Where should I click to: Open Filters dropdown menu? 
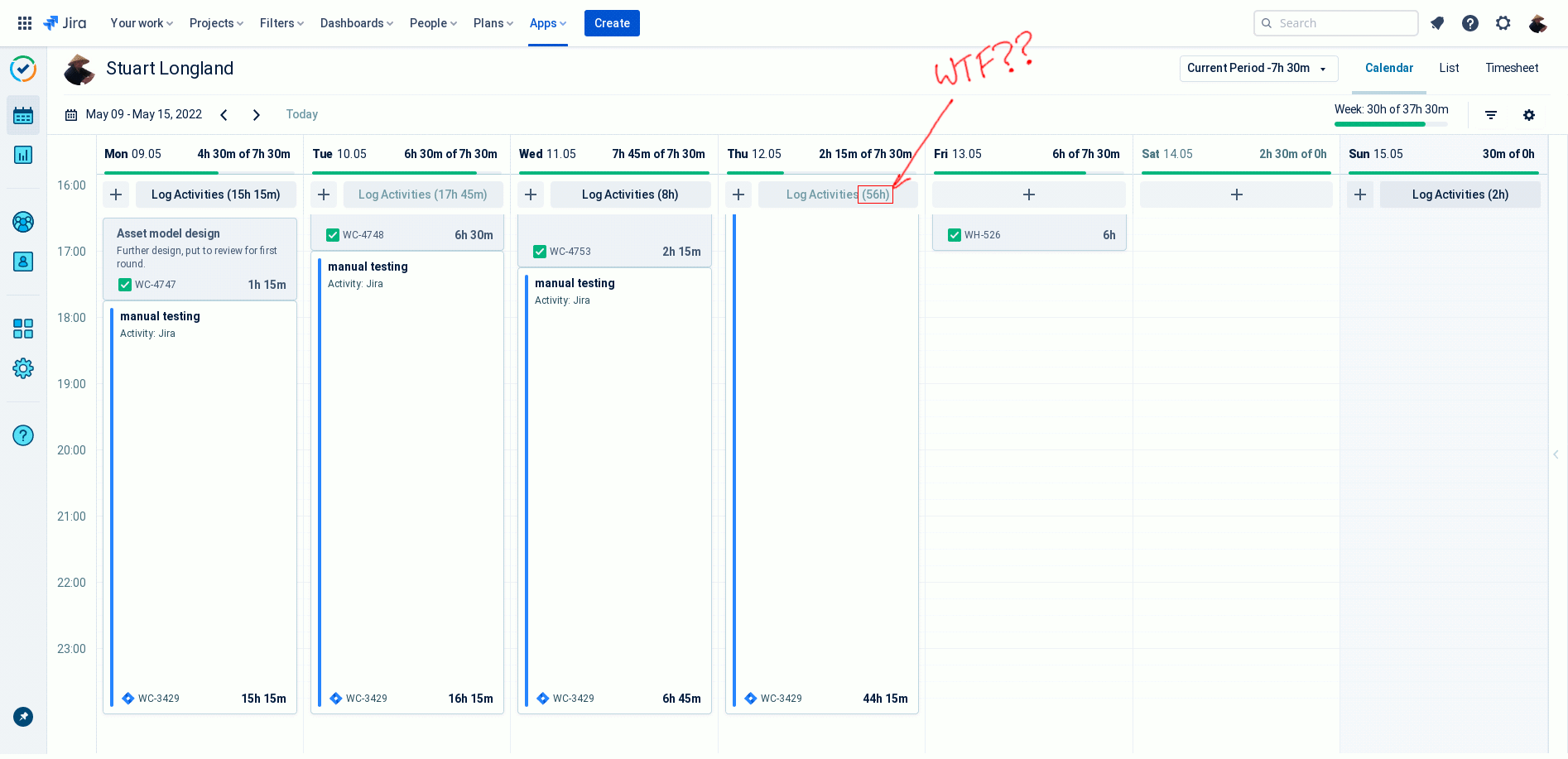pyautogui.click(x=281, y=23)
